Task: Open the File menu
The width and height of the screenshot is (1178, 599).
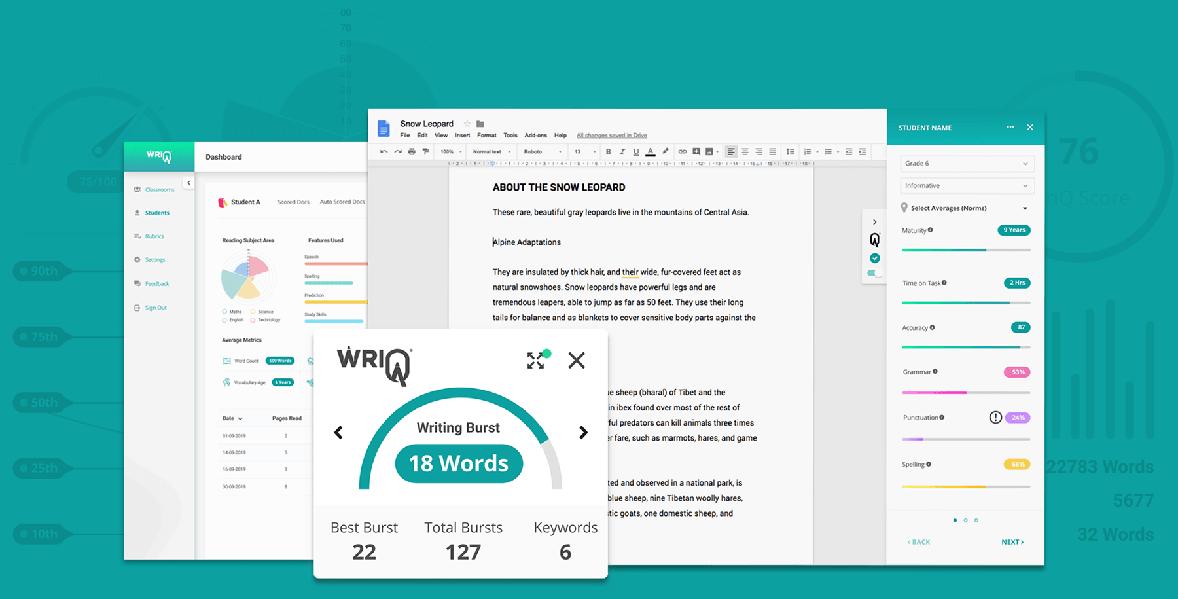Action: (x=405, y=135)
